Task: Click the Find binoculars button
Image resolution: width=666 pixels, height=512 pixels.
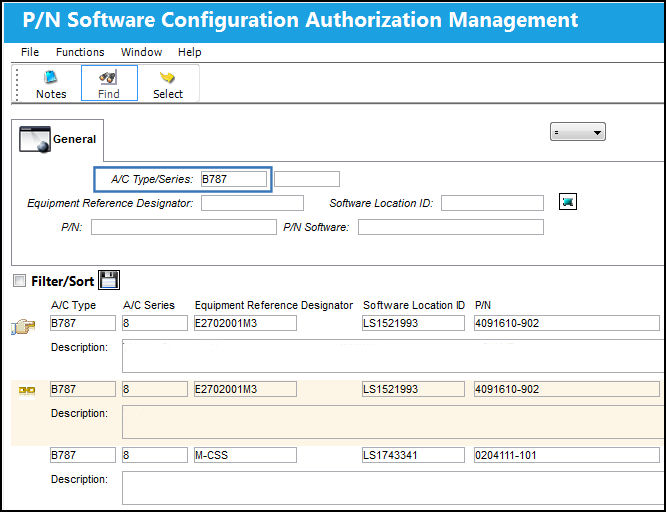Action: (x=109, y=83)
